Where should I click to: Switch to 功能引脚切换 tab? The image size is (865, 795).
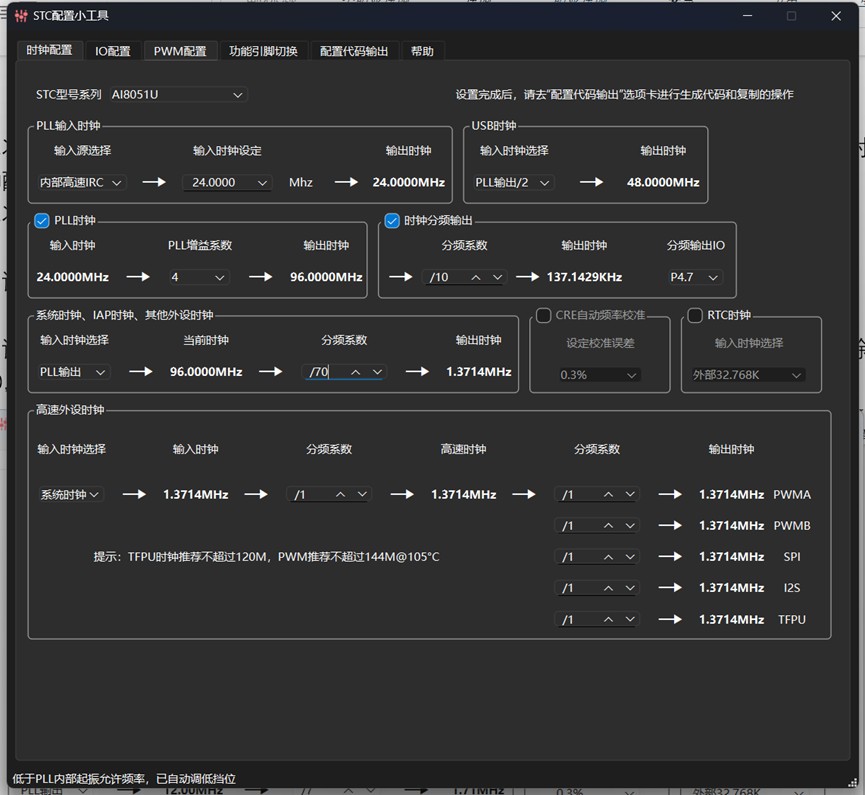(263, 51)
